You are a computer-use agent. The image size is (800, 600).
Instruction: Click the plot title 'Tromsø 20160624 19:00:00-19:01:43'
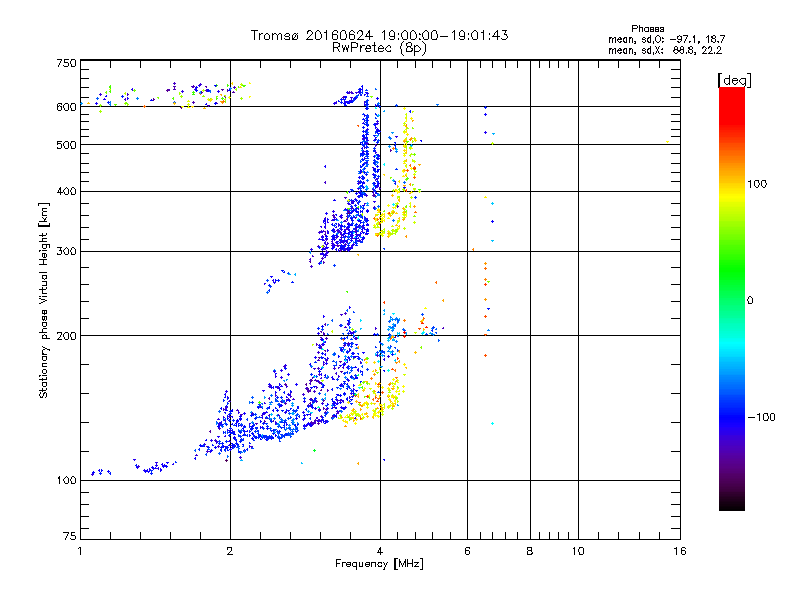(379, 35)
